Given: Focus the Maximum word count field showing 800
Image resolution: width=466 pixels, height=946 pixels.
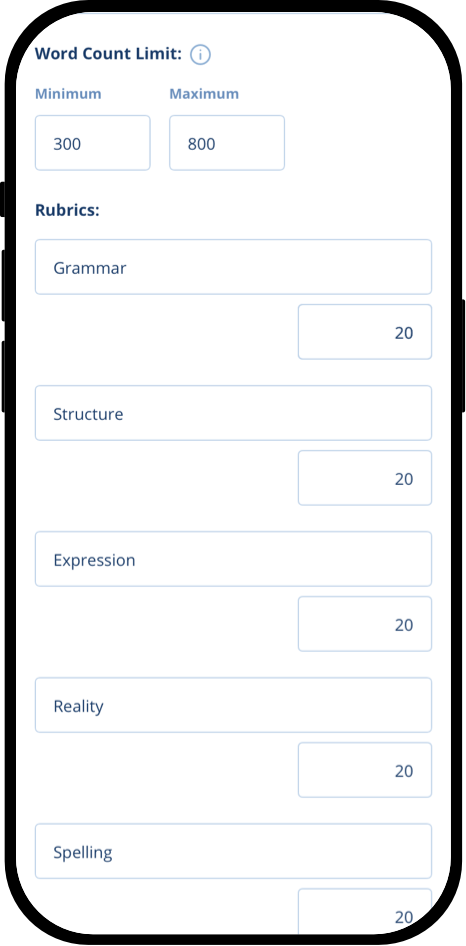Looking at the screenshot, I should click(227, 143).
